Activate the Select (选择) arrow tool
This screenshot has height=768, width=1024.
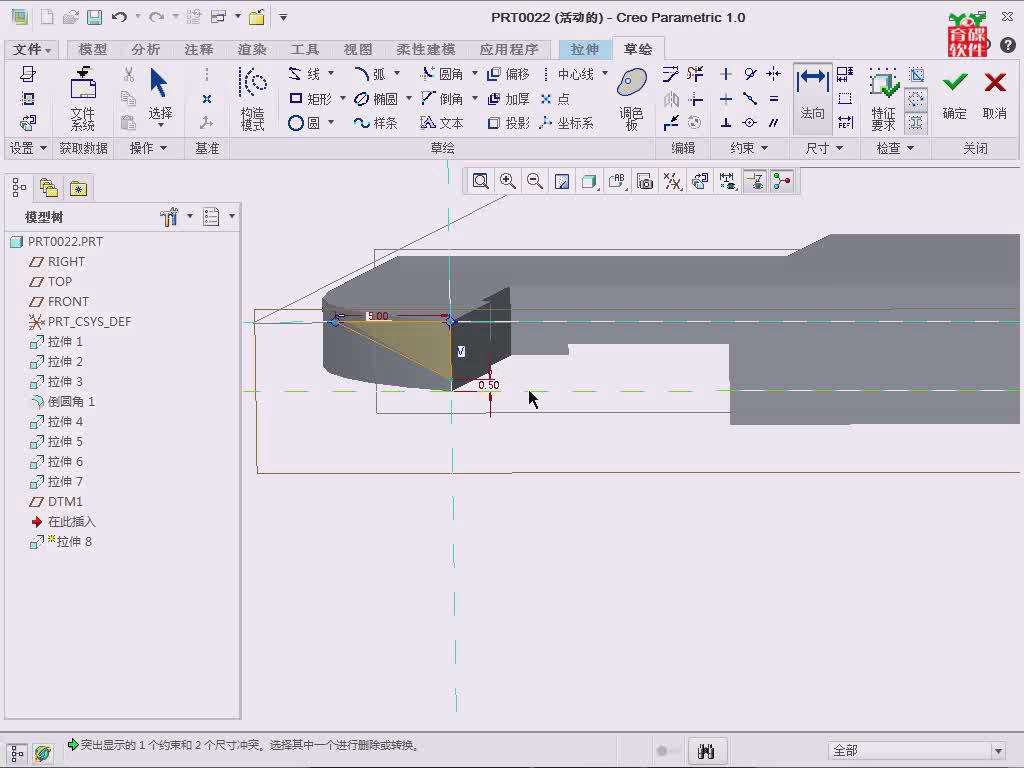pyautogui.click(x=159, y=95)
